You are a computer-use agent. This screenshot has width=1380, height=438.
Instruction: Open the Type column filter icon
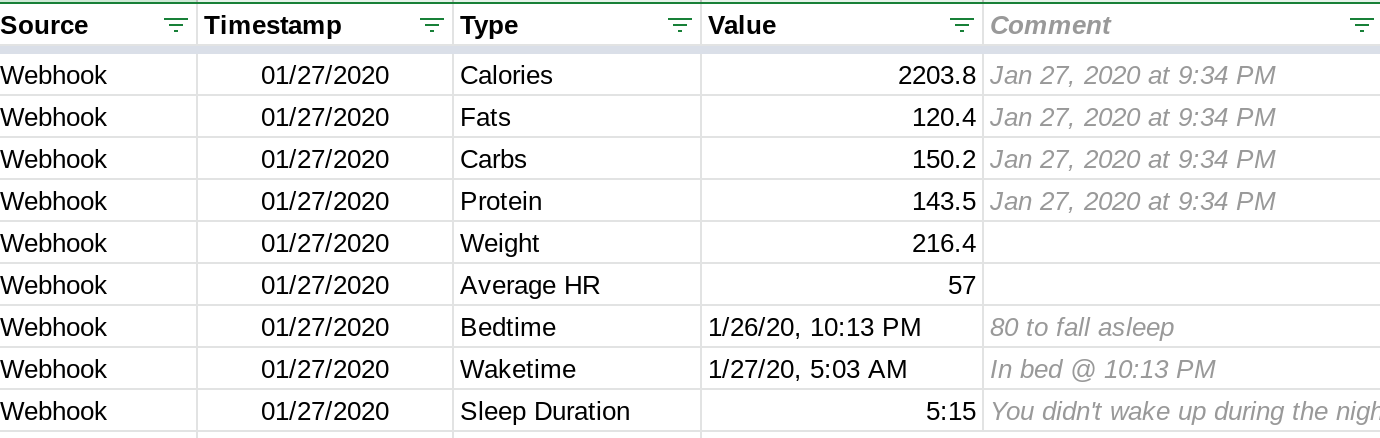click(x=680, y=26)
